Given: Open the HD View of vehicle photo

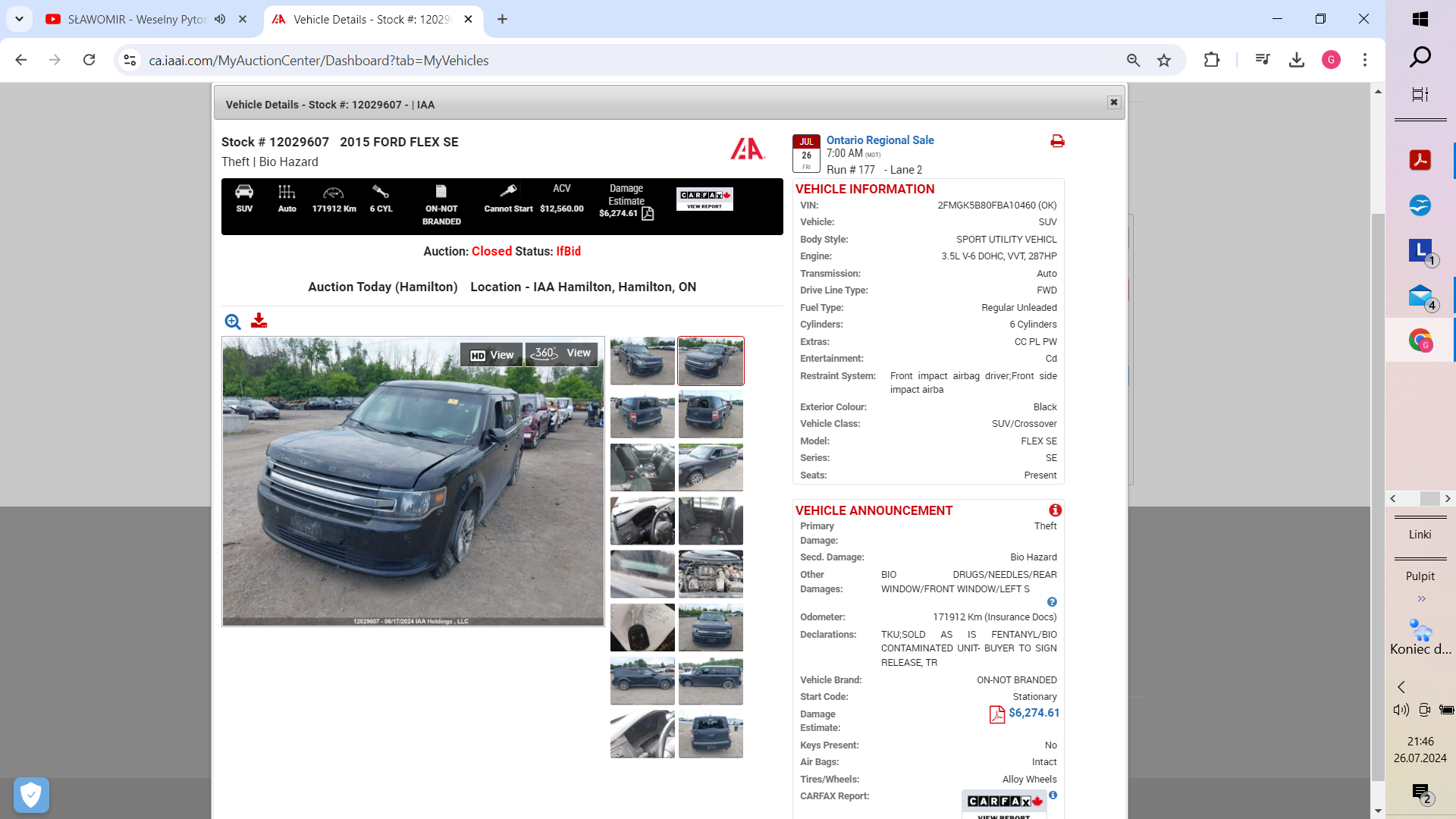Looking at the screenshot, I should click(491, 355).
